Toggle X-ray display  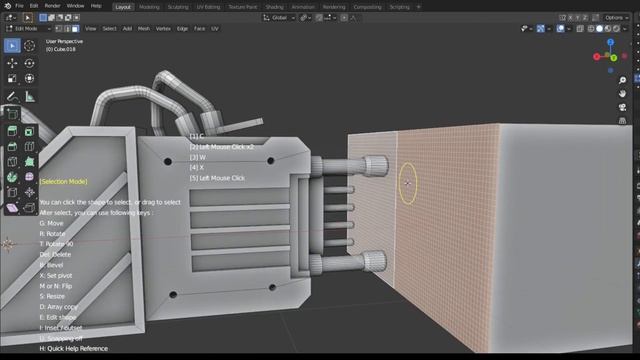click(580, 29)
